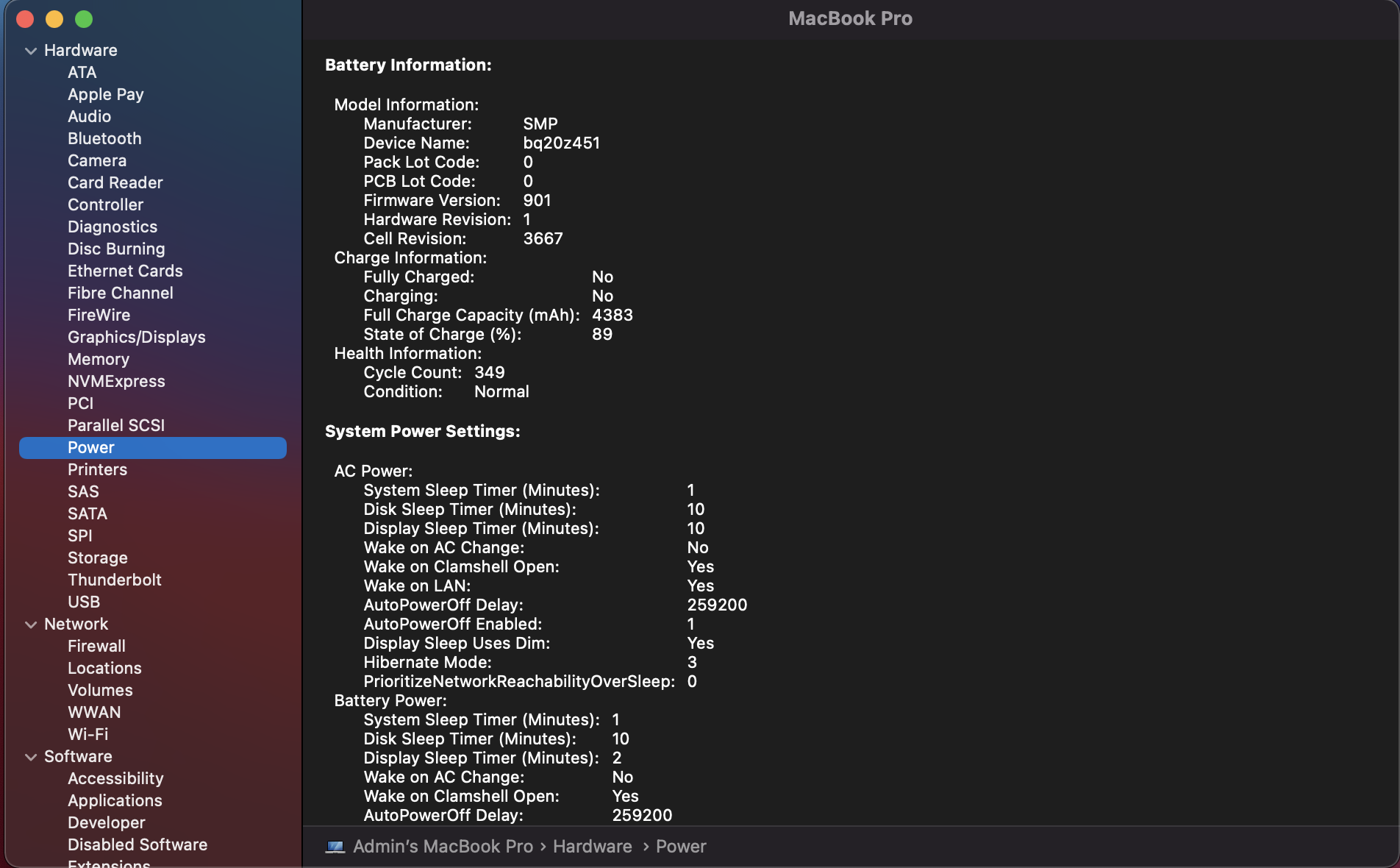Show Firewall under Network
1400x868 pixels.
(97, 646)
